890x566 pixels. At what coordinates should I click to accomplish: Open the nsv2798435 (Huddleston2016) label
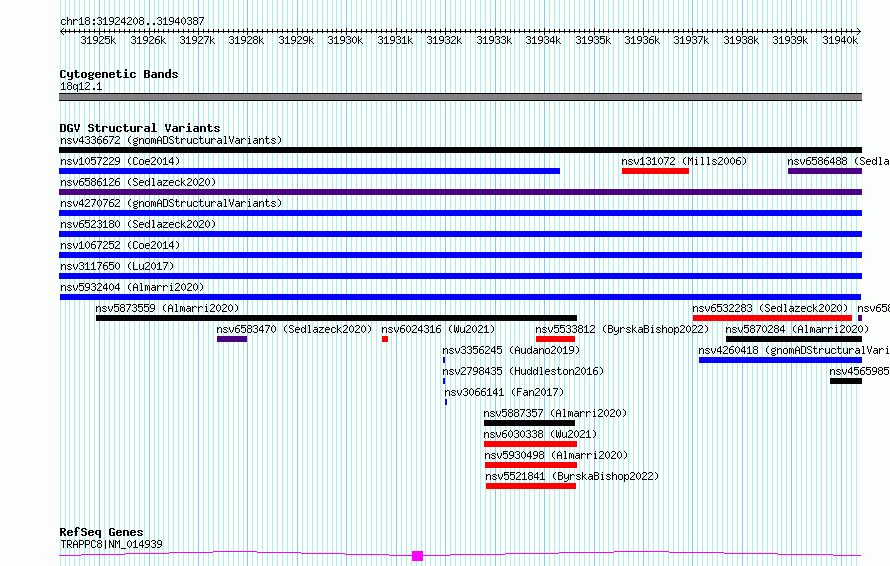pyautogui.click(x=523, y=371)
